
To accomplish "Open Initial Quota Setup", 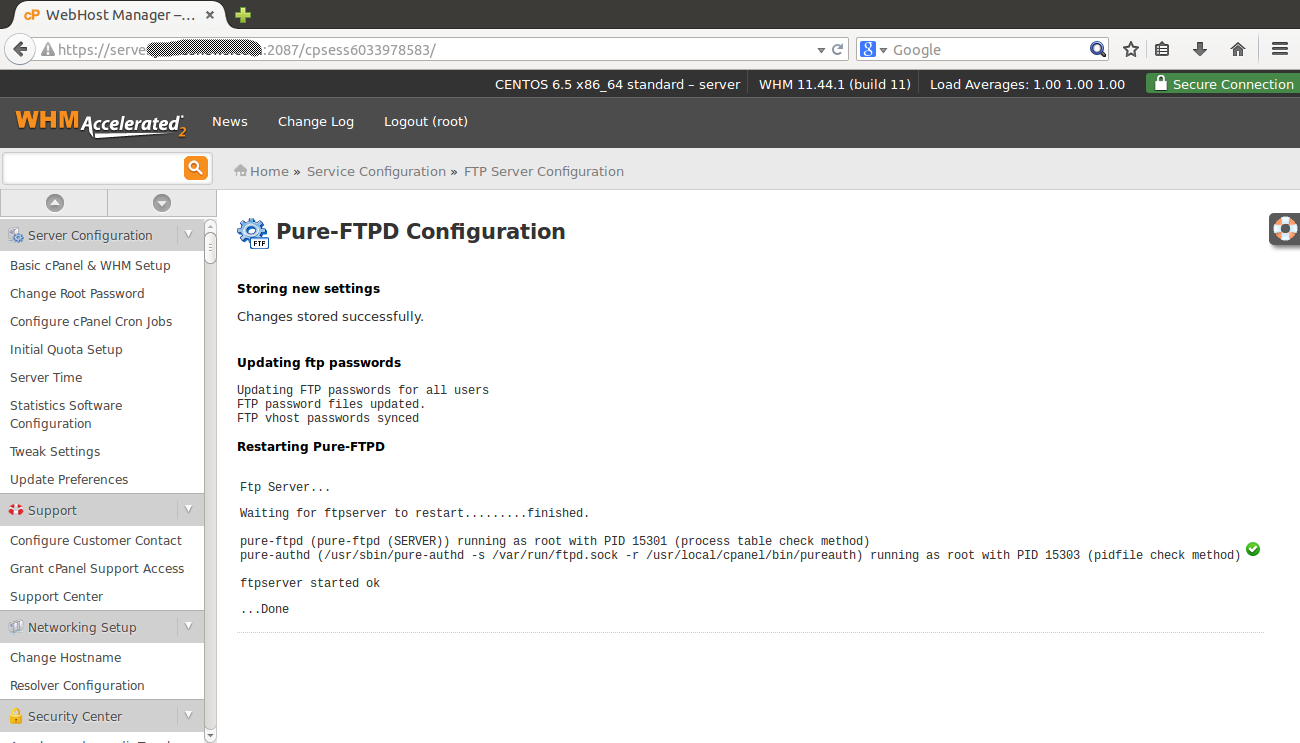I will point(66,349).
